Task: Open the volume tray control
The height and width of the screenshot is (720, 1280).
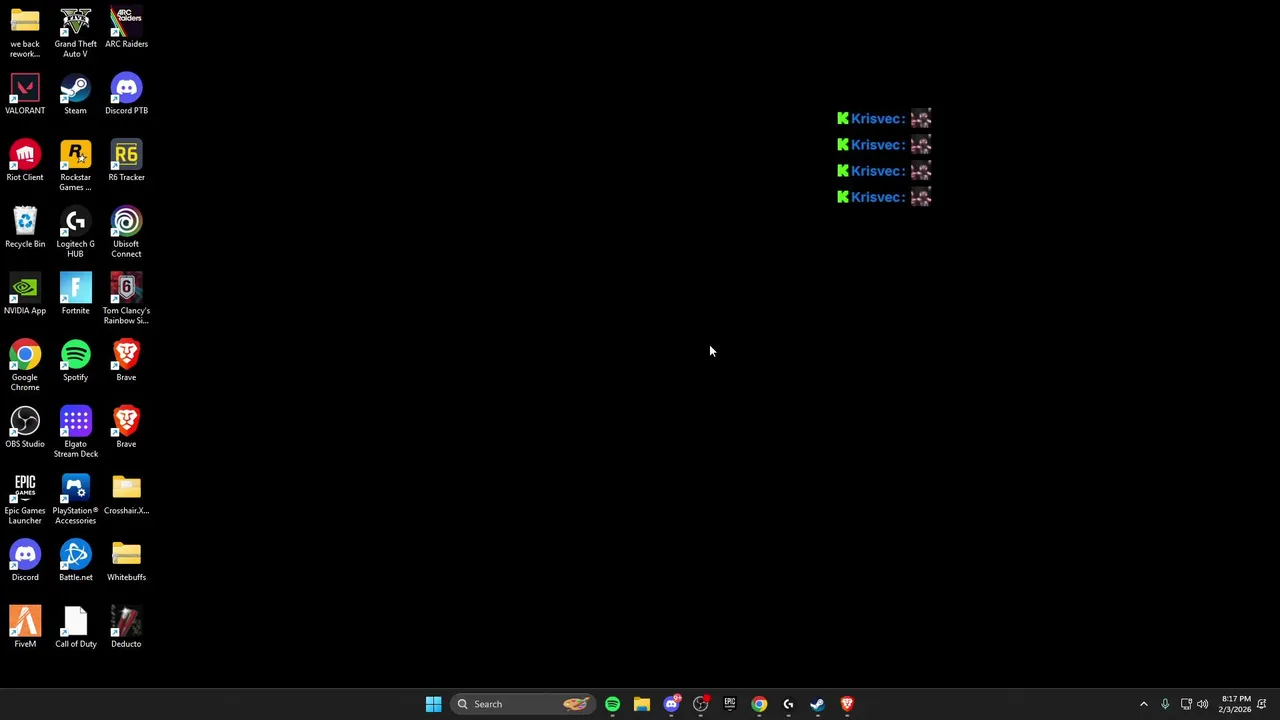Action: [1202, 704]
